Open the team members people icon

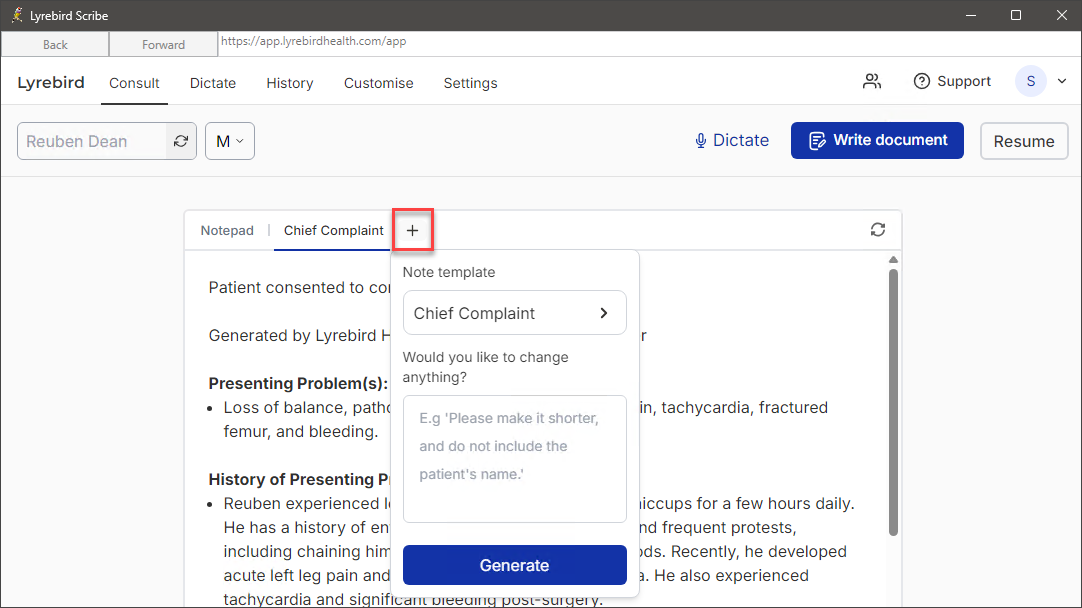872,81
